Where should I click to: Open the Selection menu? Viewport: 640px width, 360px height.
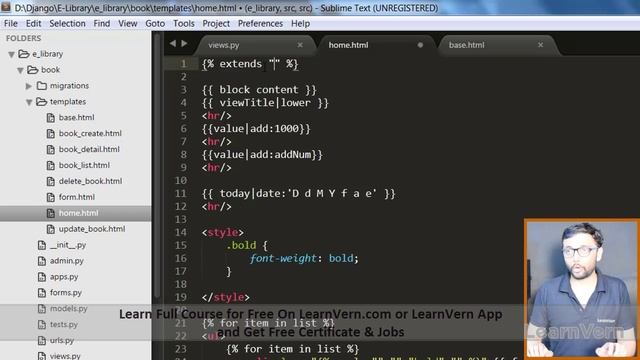67,24
